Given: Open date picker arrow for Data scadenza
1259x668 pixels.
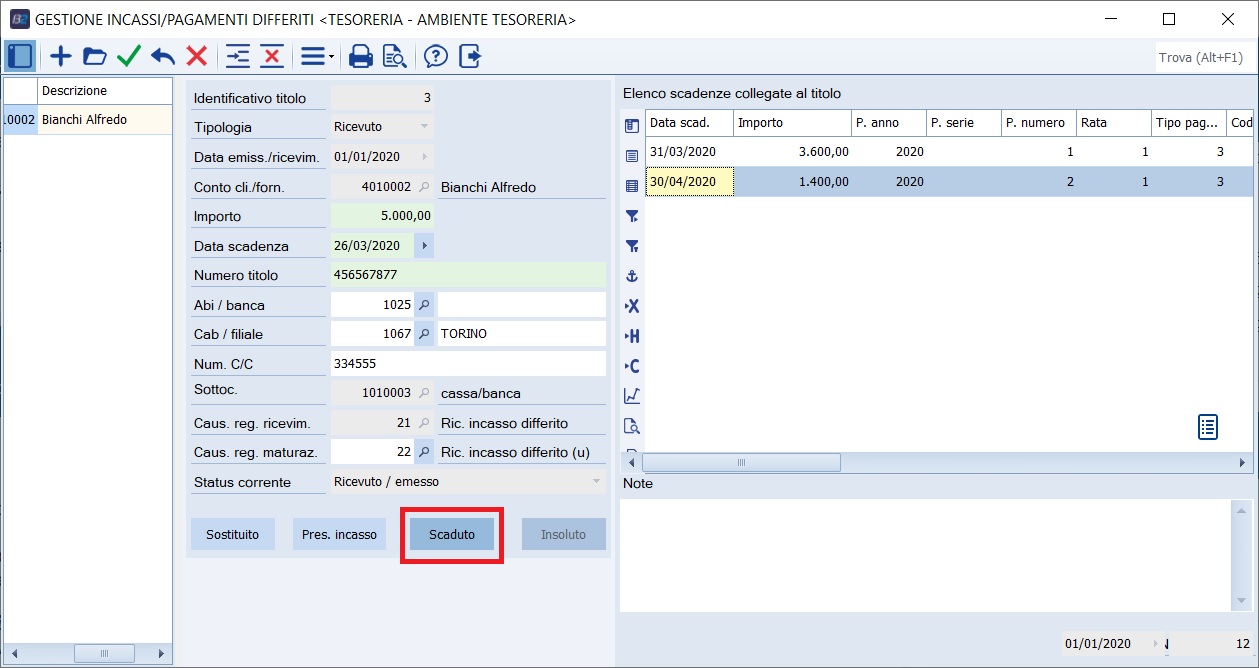Looking at the screenshot, I should tap(424, 246).
